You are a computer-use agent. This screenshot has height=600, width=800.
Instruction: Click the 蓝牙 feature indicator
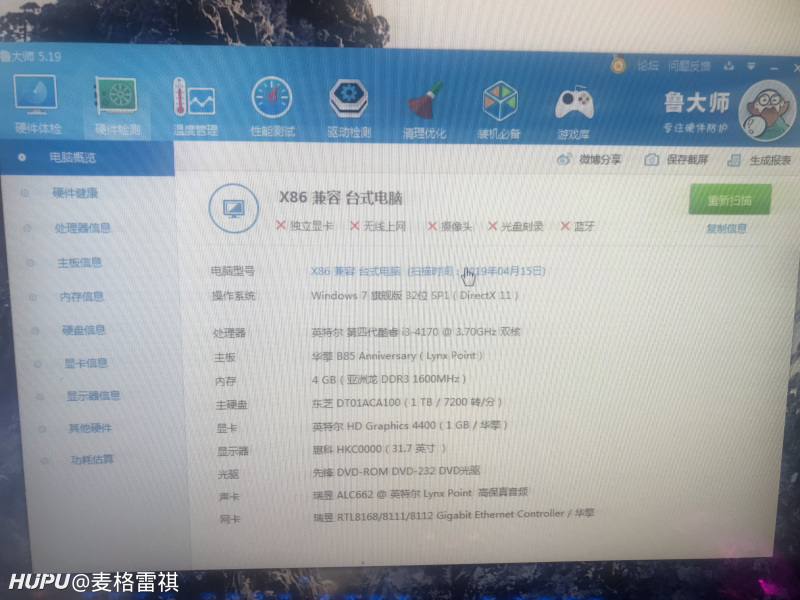click(578, 226)
